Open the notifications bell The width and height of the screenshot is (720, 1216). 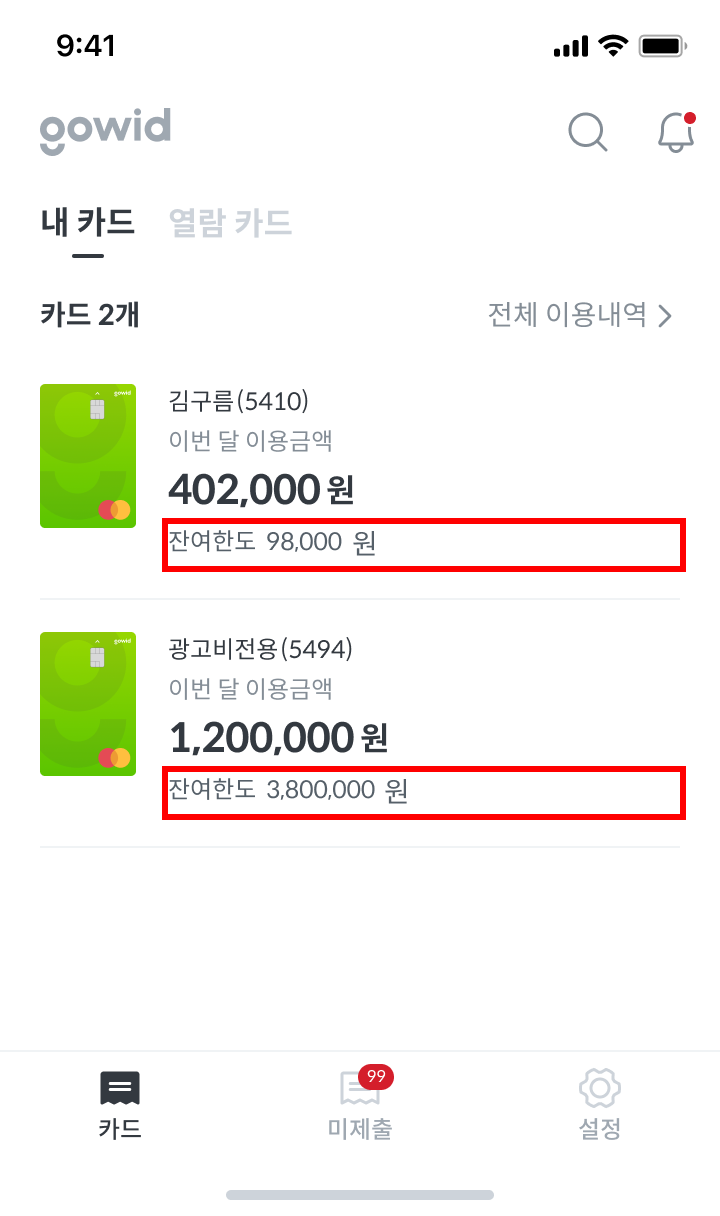(x=676, y=132)
